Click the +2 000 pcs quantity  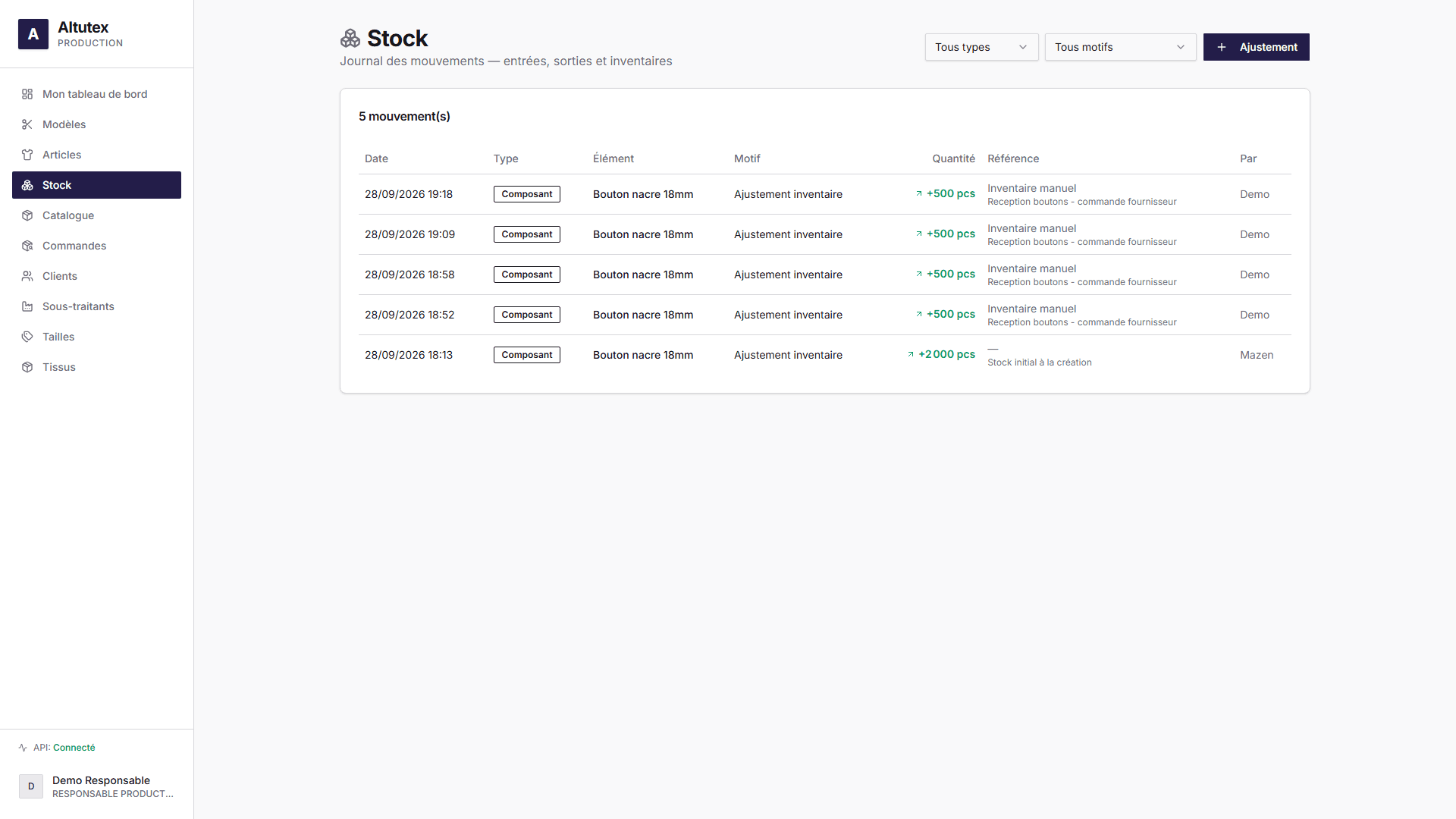[946, 354]
